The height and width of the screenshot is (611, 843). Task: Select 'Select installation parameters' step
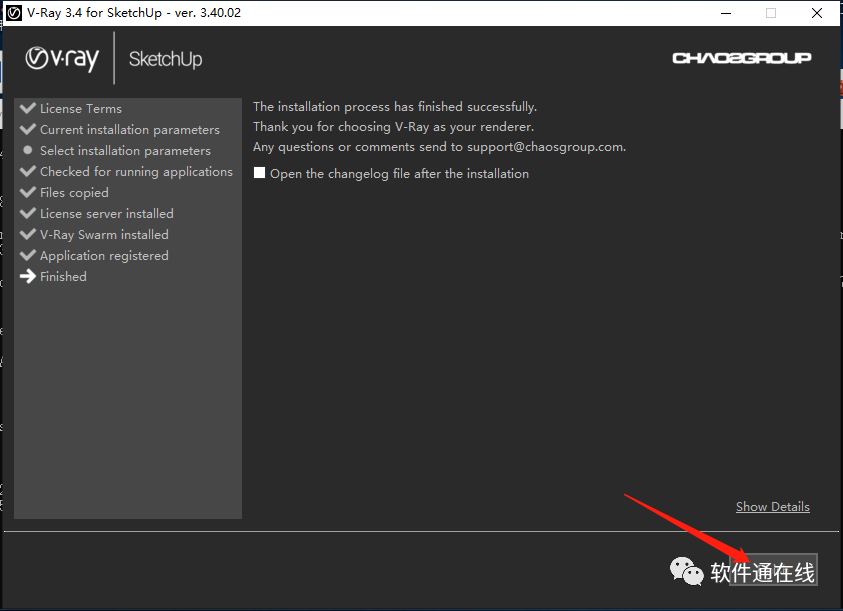click(125, 151)
